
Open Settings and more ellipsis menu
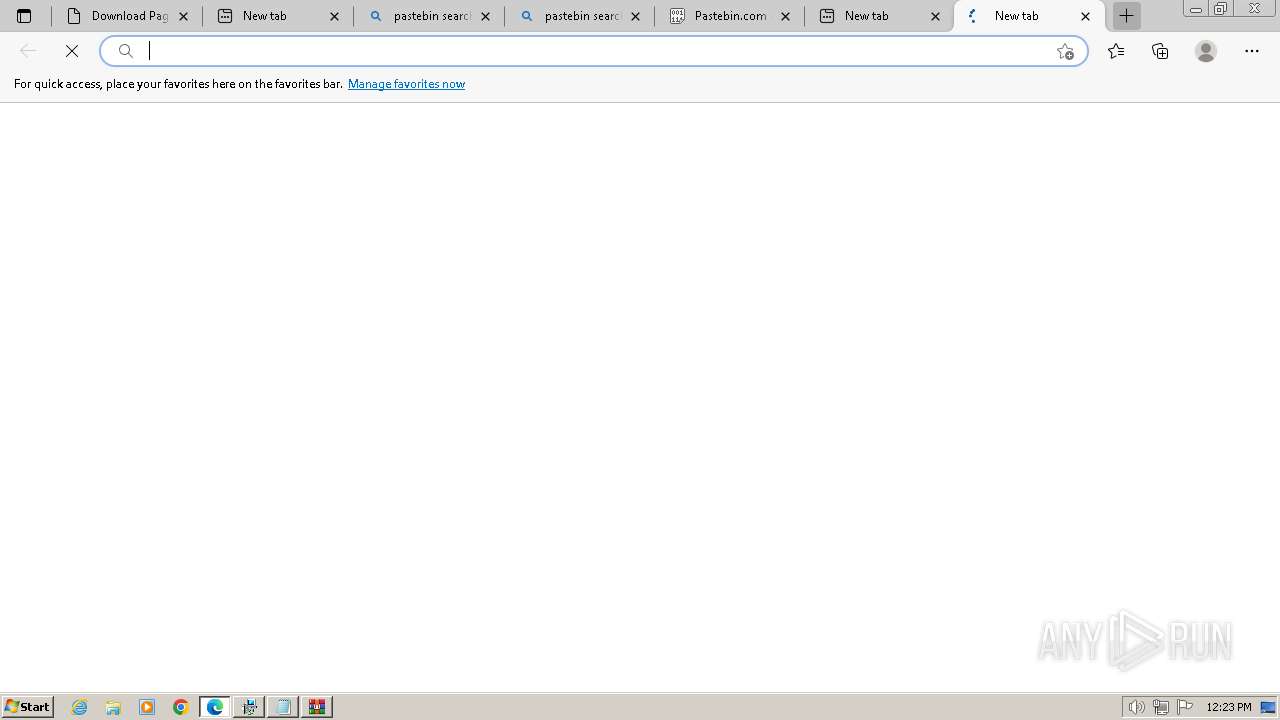point(1252,51)
